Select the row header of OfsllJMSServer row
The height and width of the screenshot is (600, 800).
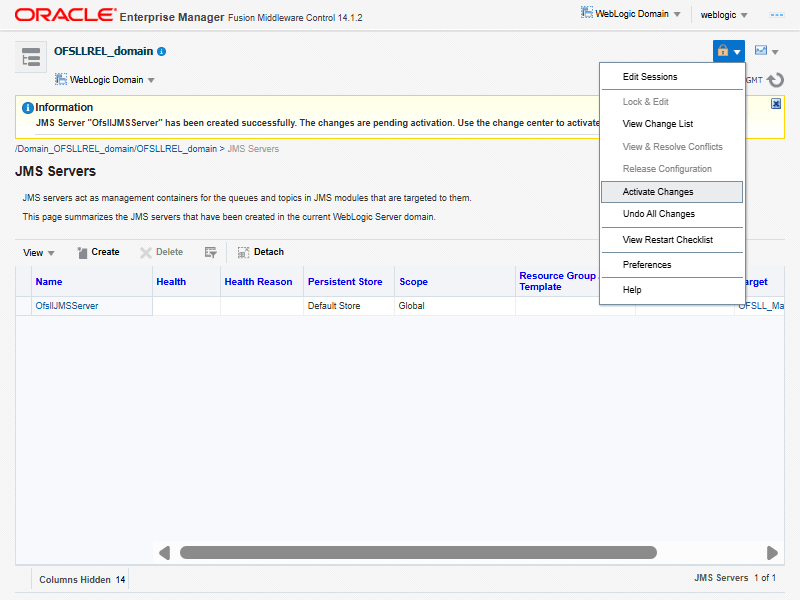point(23,306)
